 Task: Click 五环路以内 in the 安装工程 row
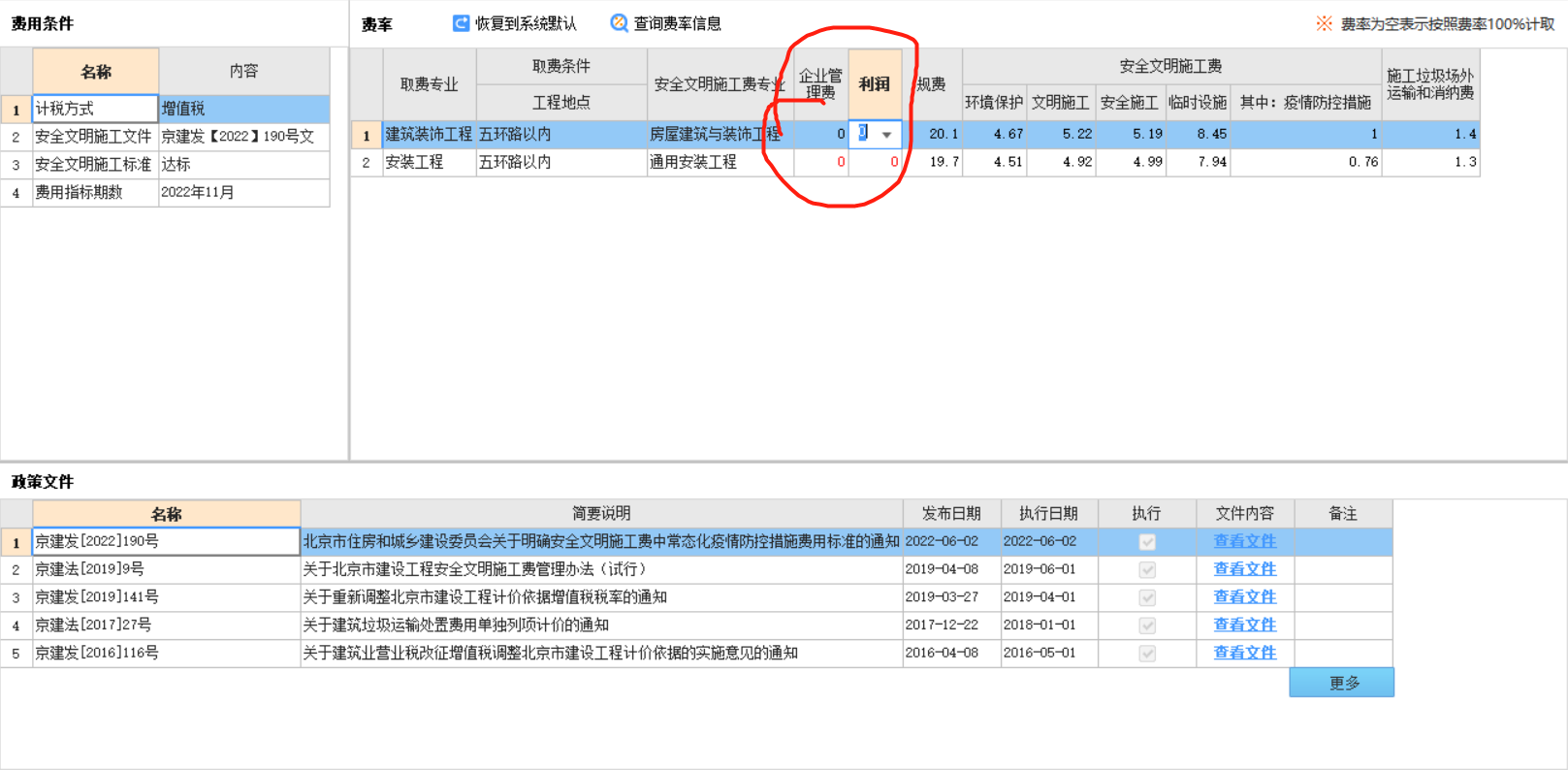pyautogui.click(x=561, y=162)
